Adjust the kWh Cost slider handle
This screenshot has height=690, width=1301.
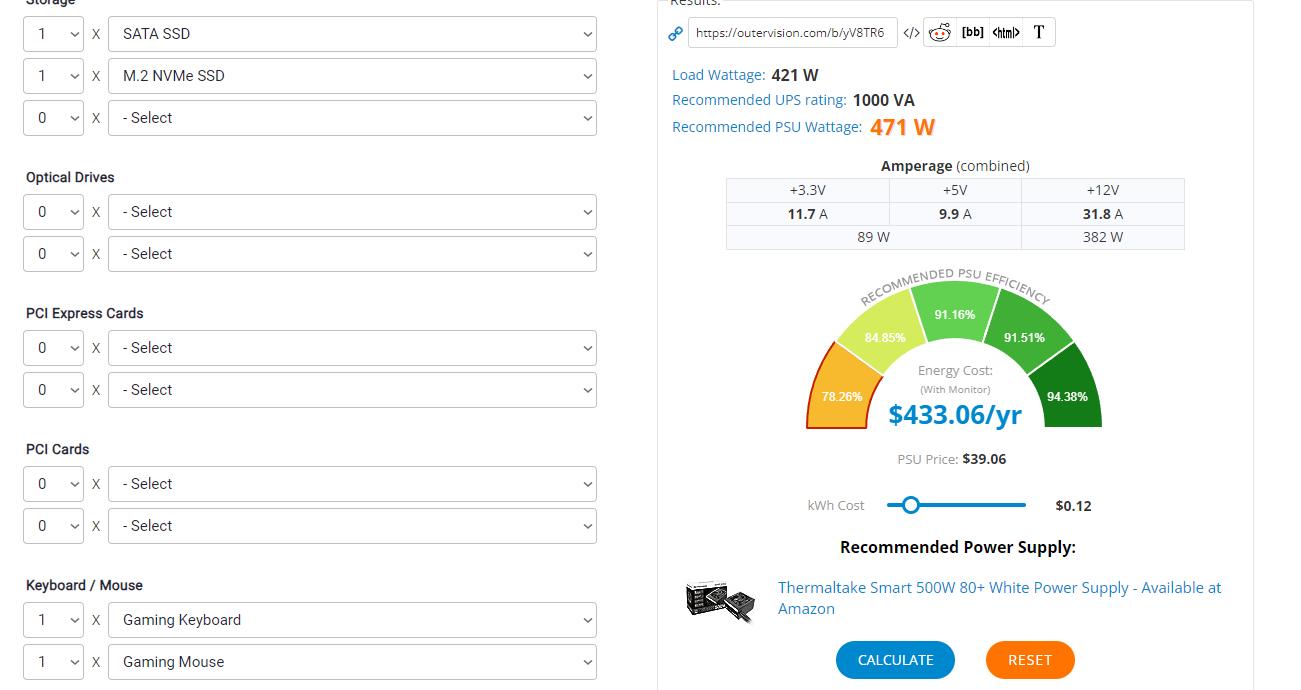click(x=910, y=505)
